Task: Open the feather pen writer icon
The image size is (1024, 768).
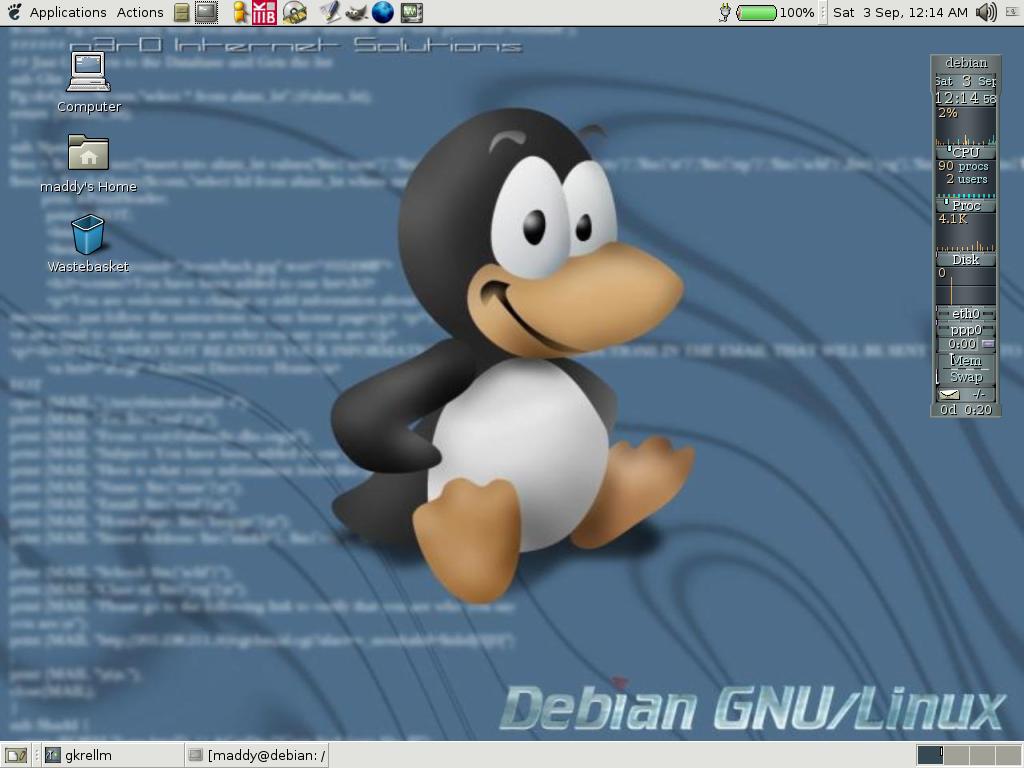Action: coord(329,12)
